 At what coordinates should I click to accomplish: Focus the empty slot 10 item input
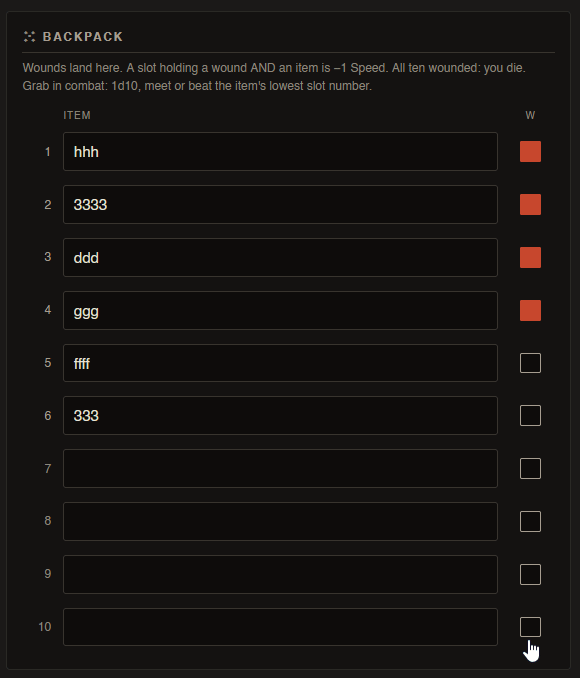tap(280, 627)
